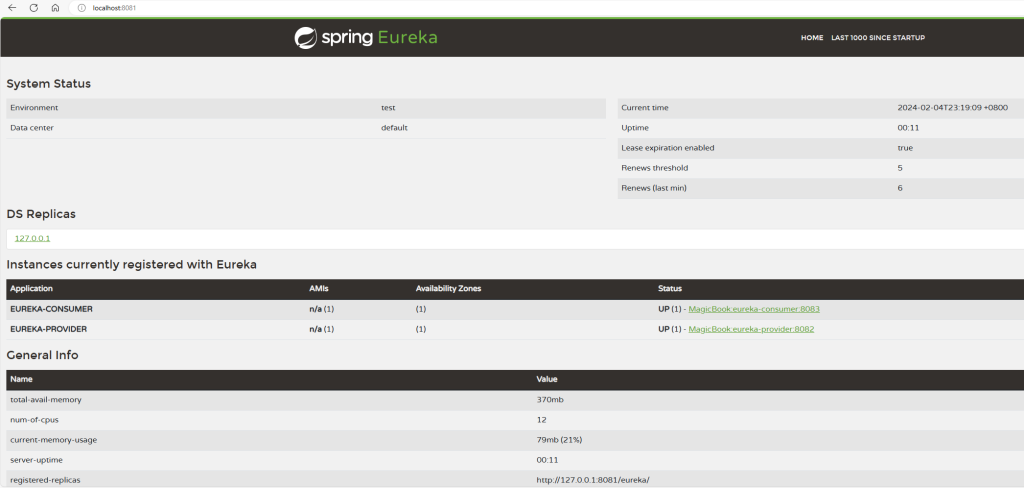Go to the browser home page icon

(x=55, y=8)
